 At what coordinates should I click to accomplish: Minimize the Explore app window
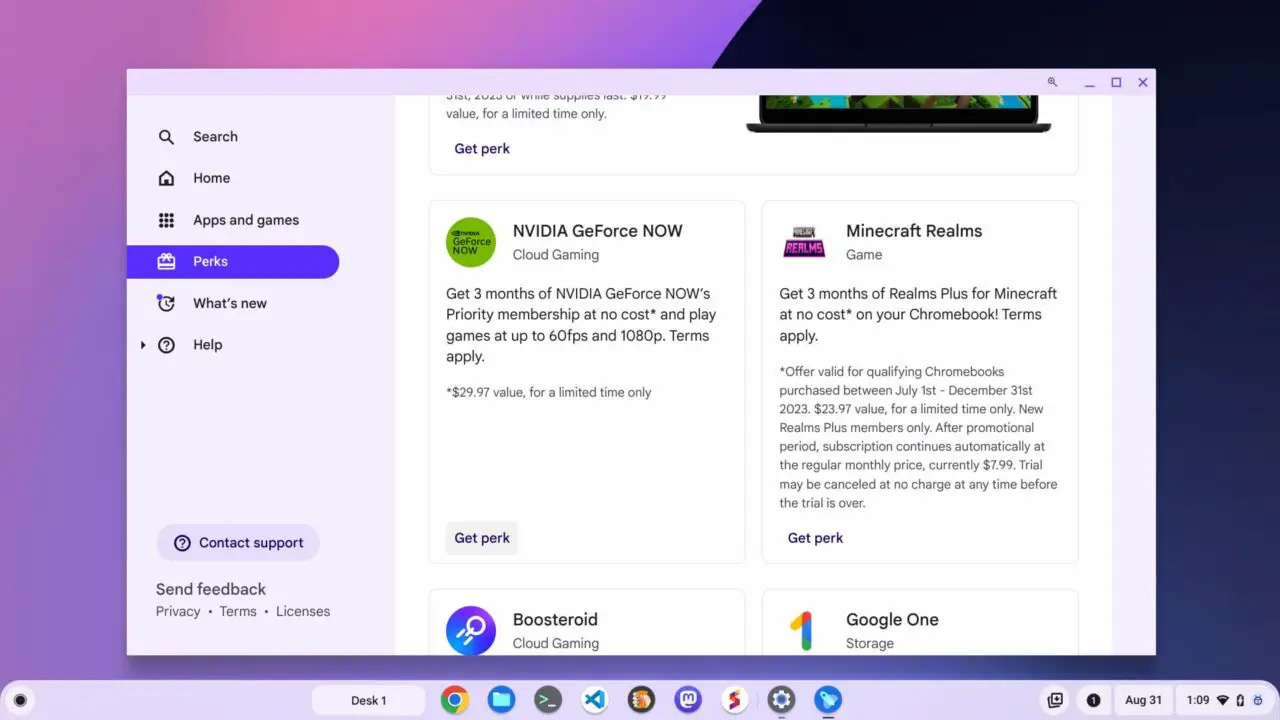(1089, 83)
